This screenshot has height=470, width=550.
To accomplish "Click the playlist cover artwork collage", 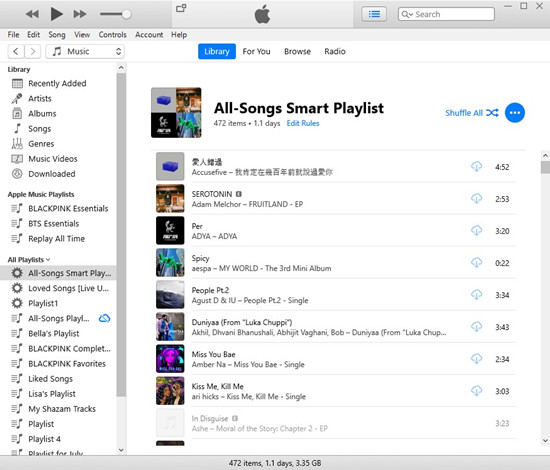I will point(176,113).
